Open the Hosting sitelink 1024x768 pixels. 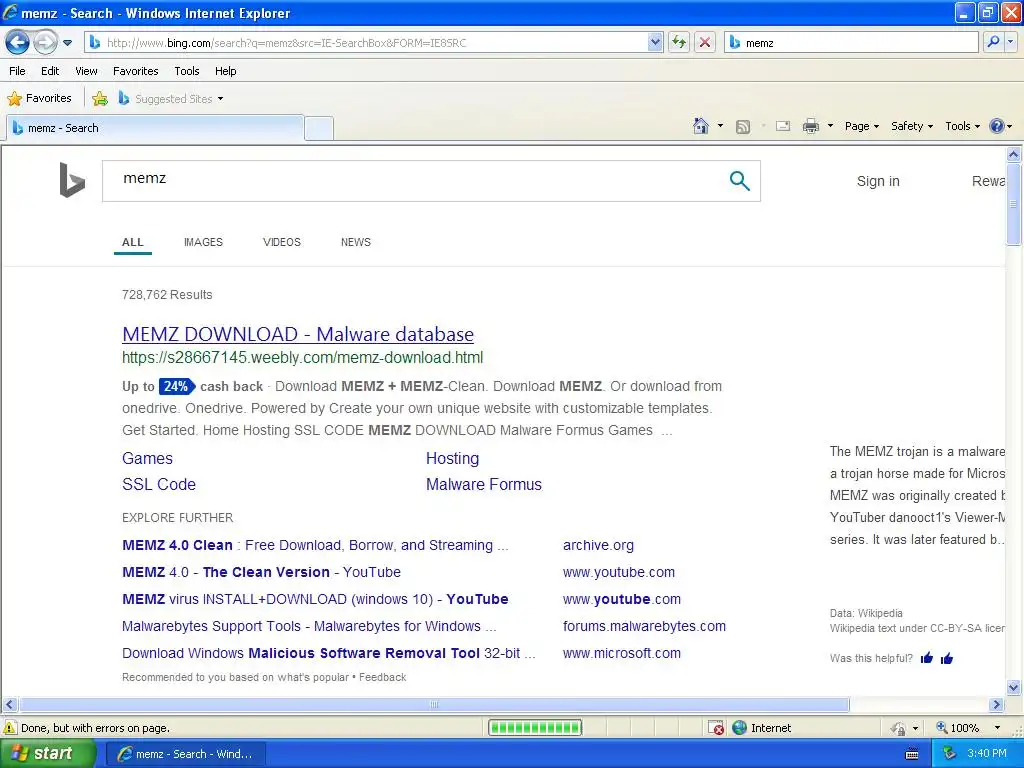coord(452,458)
